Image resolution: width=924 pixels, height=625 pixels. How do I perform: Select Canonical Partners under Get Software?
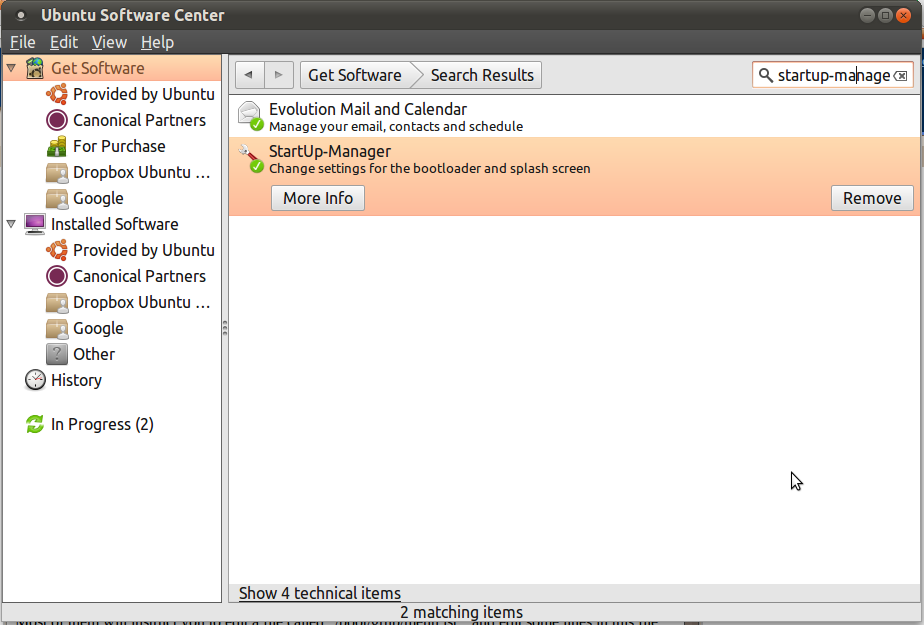pos(140,120)
